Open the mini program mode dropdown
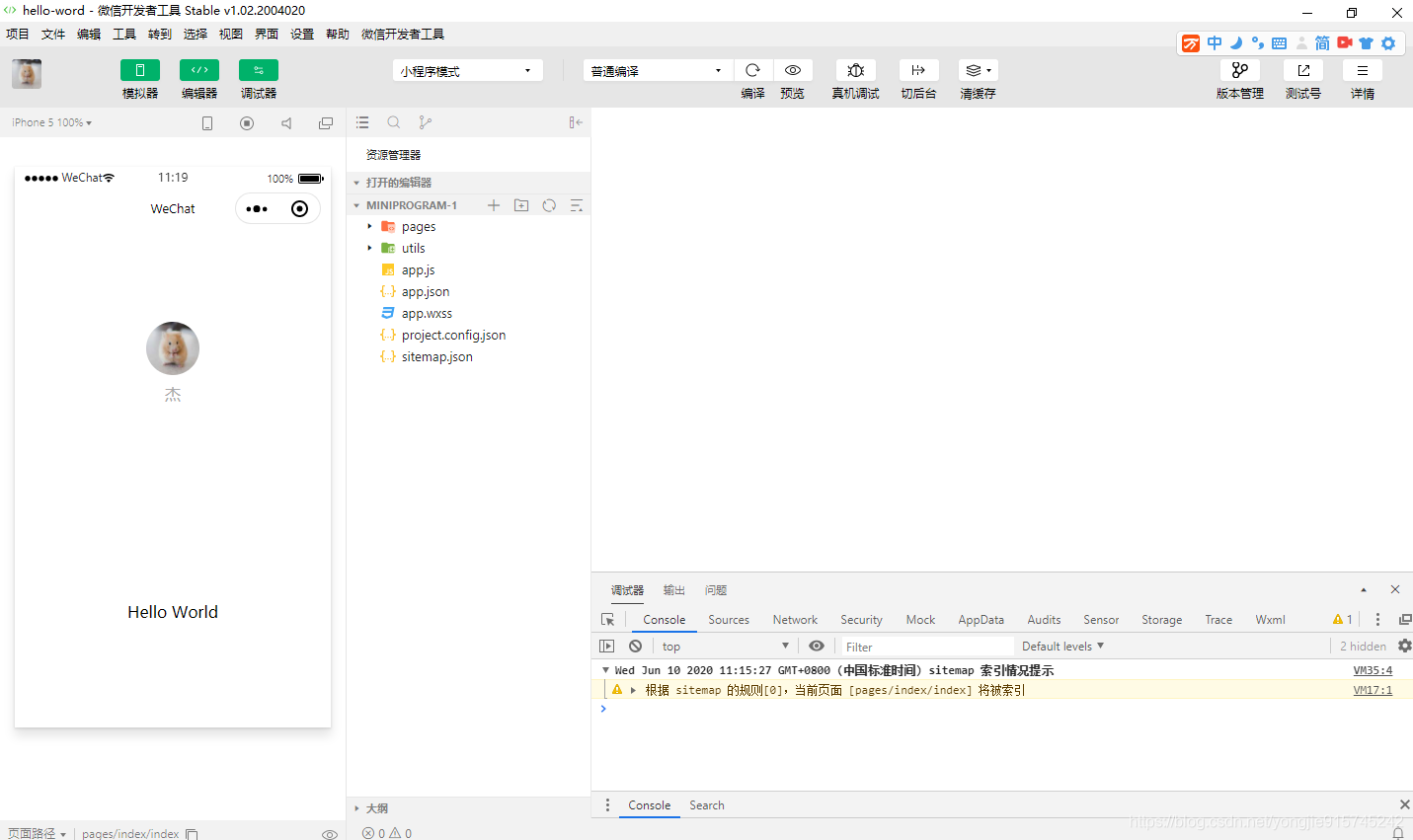The width and height of the screenshot is (1413, 840). tap(468, 71)
